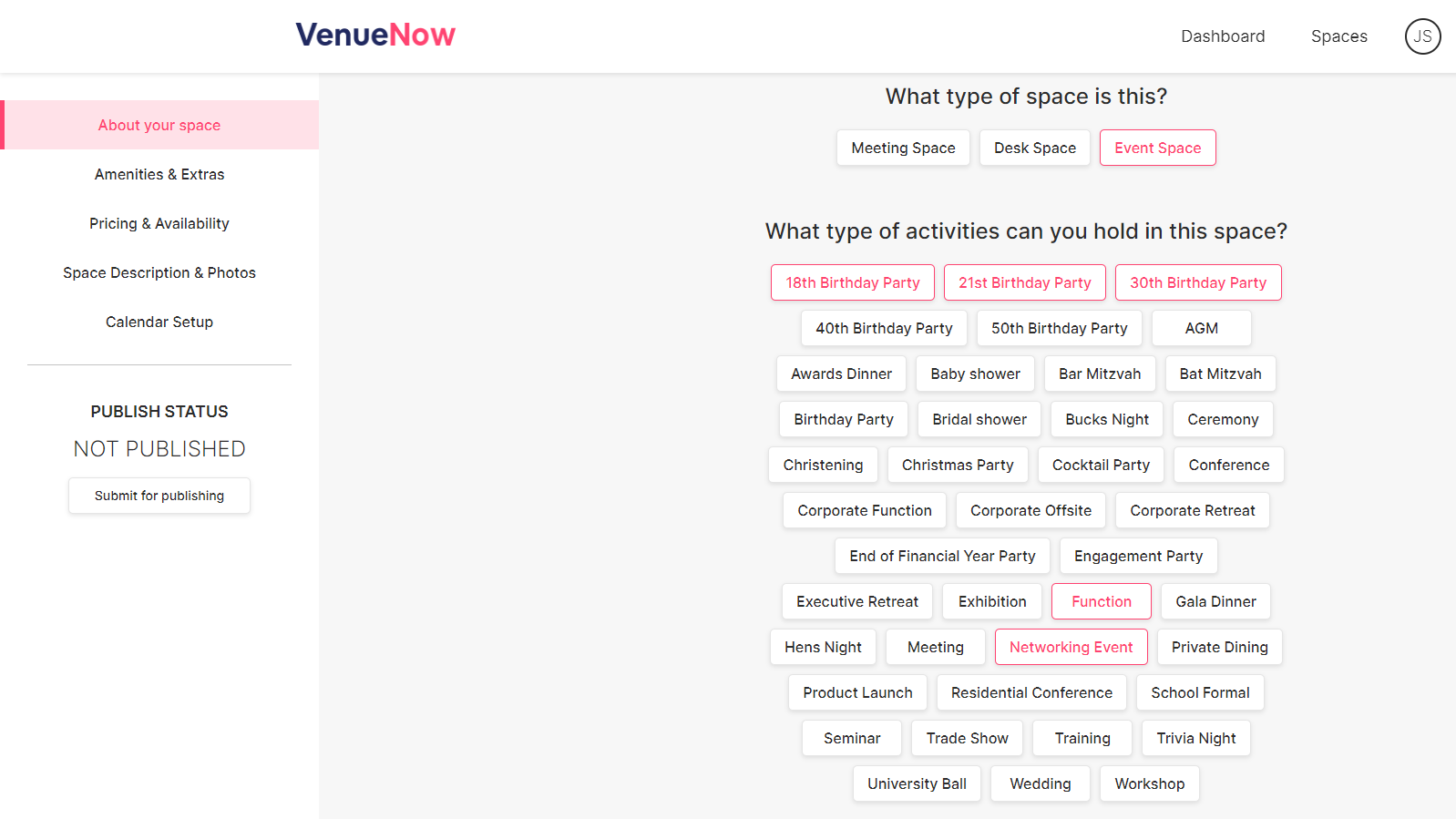Select Ceremony activity
Viewport: 1456px width, 819px height.
1223,419
